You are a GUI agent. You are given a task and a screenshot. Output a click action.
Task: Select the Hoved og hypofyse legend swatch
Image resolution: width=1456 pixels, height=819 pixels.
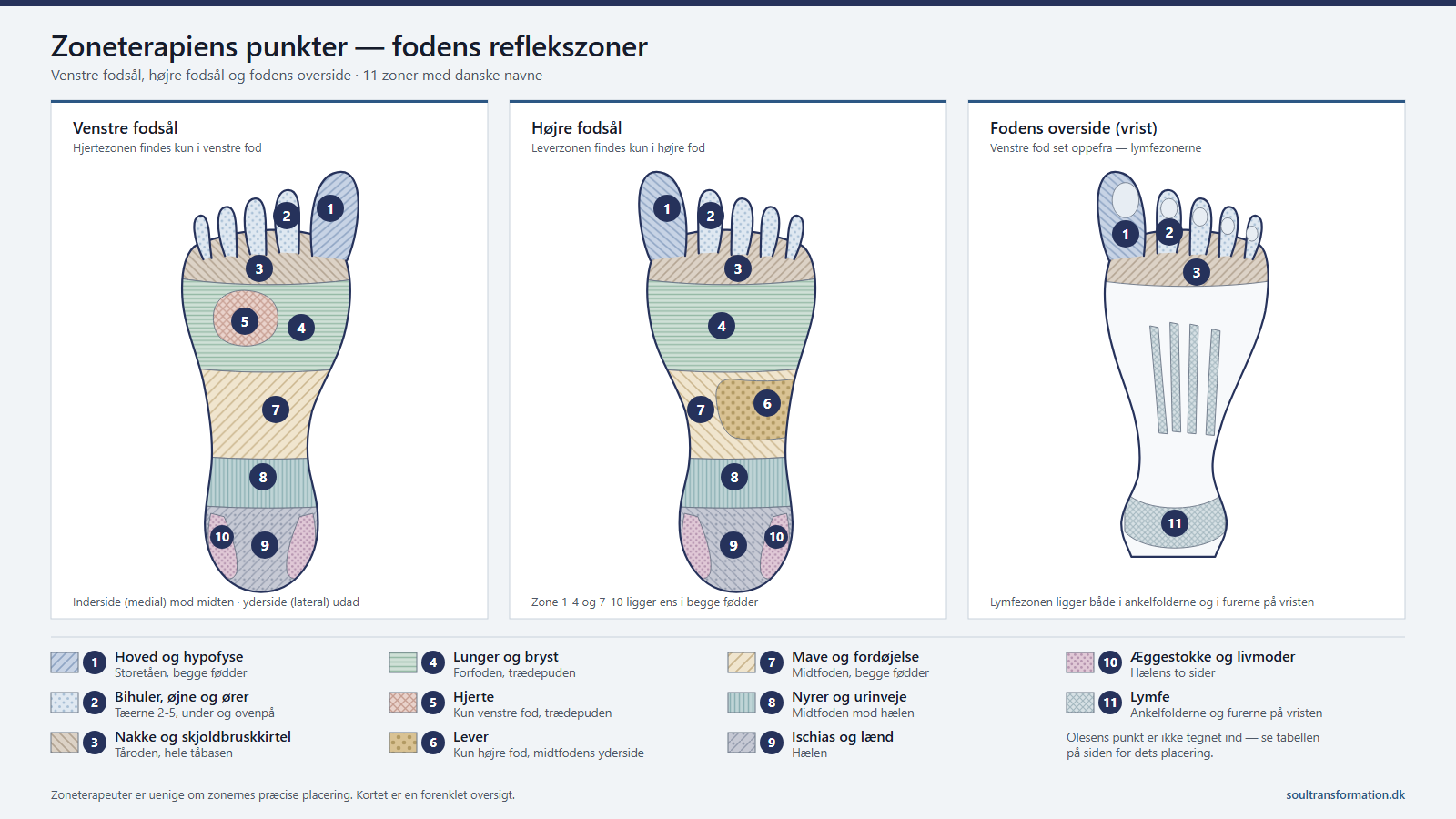pos(65,662)
